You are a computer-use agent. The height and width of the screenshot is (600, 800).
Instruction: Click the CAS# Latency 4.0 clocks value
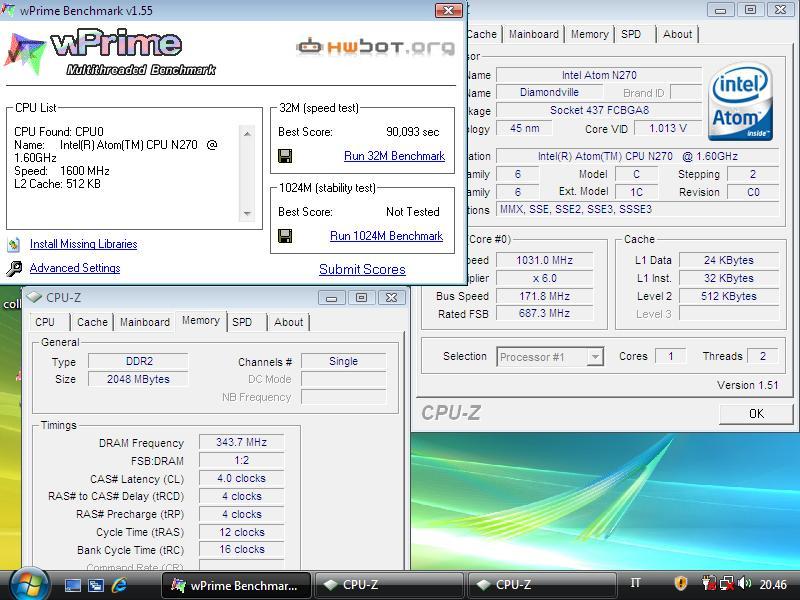pos(241,478)
